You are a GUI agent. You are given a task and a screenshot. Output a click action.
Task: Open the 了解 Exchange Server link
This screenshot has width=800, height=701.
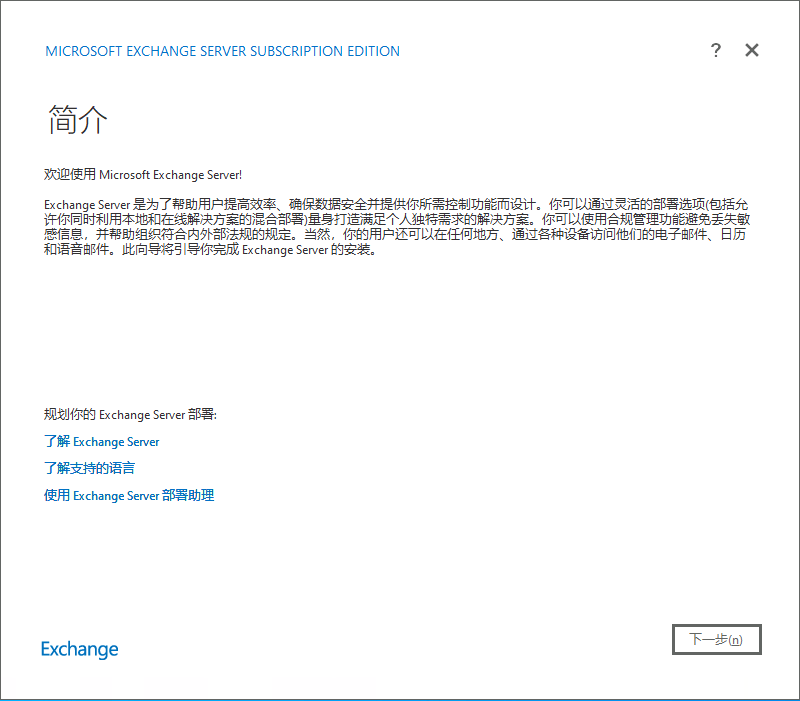[102, 441]
